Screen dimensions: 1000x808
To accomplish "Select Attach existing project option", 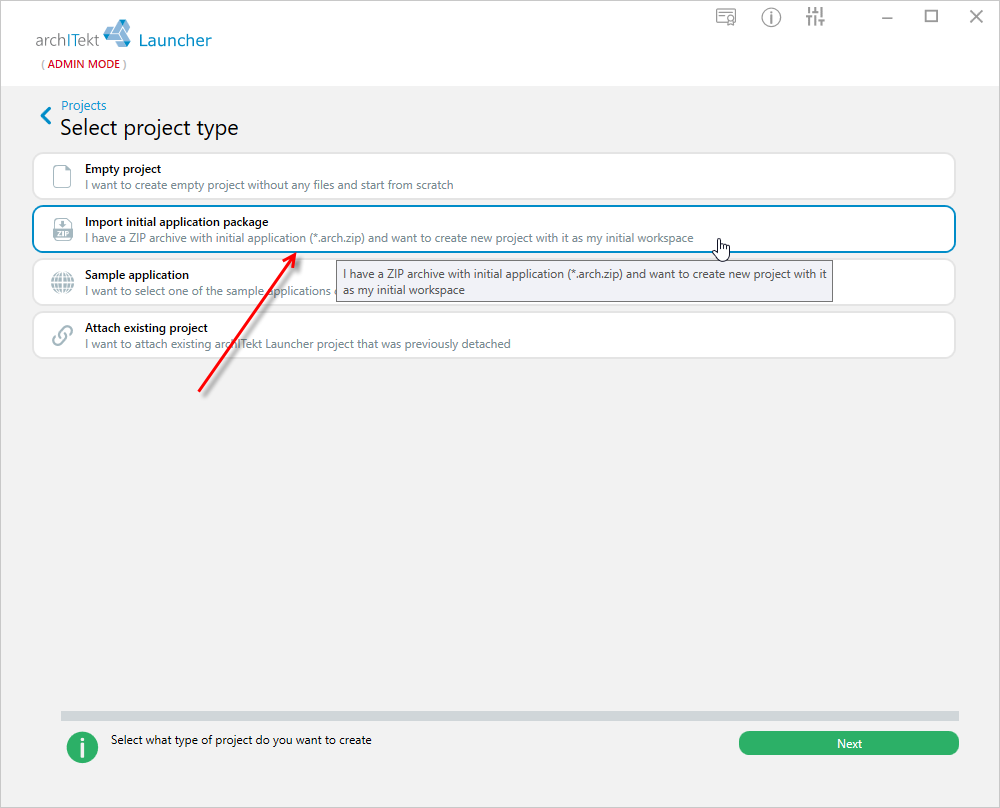I will pyautogui.click(x=494, y=335).
